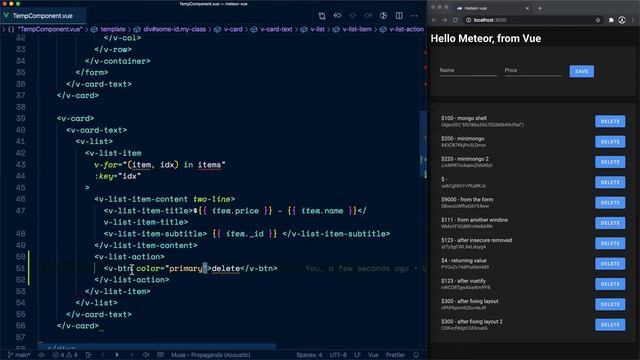Image resolution: width=640 pixels, height=360 pixels.
Task: Delete the $300 - after fixing layout 2 item
Action: [x=610, y=324]
